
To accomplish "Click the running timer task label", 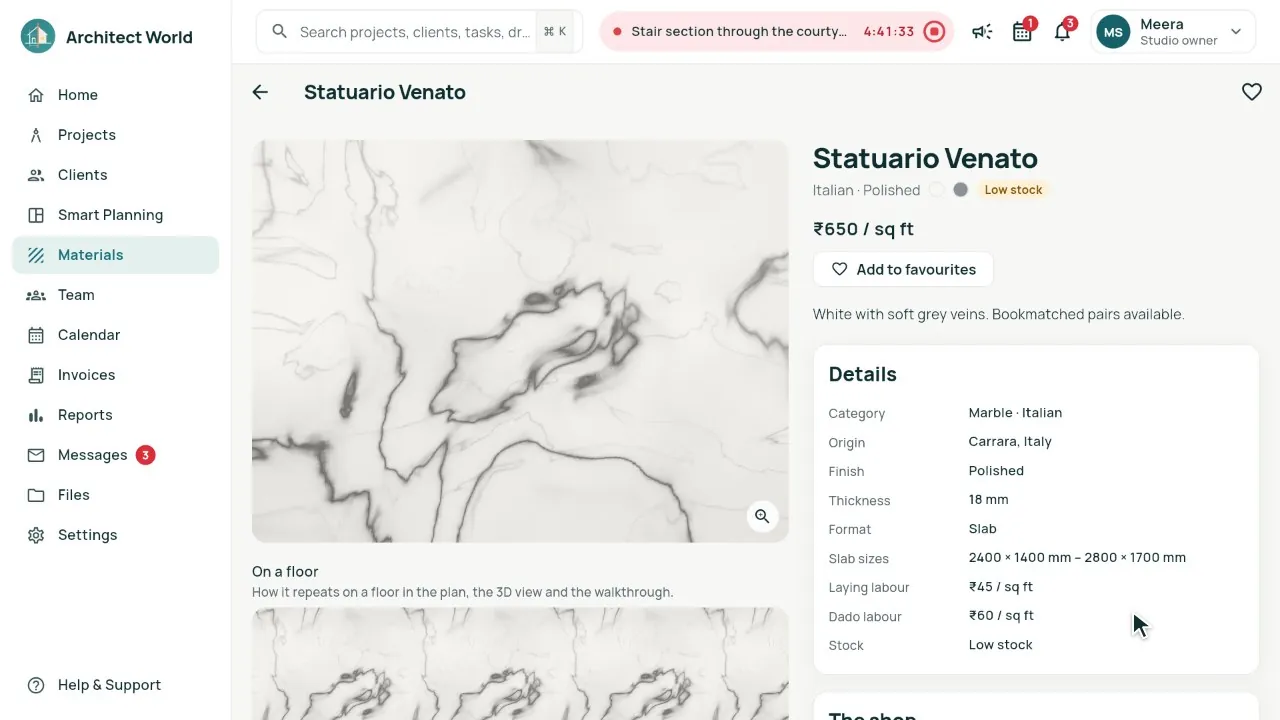I will (739, 32).
